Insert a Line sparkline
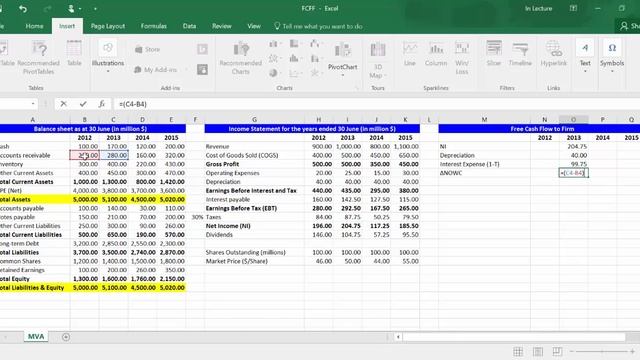Viewport: 640px width, 360px height. pyautogui.click(x=410, y=54)
